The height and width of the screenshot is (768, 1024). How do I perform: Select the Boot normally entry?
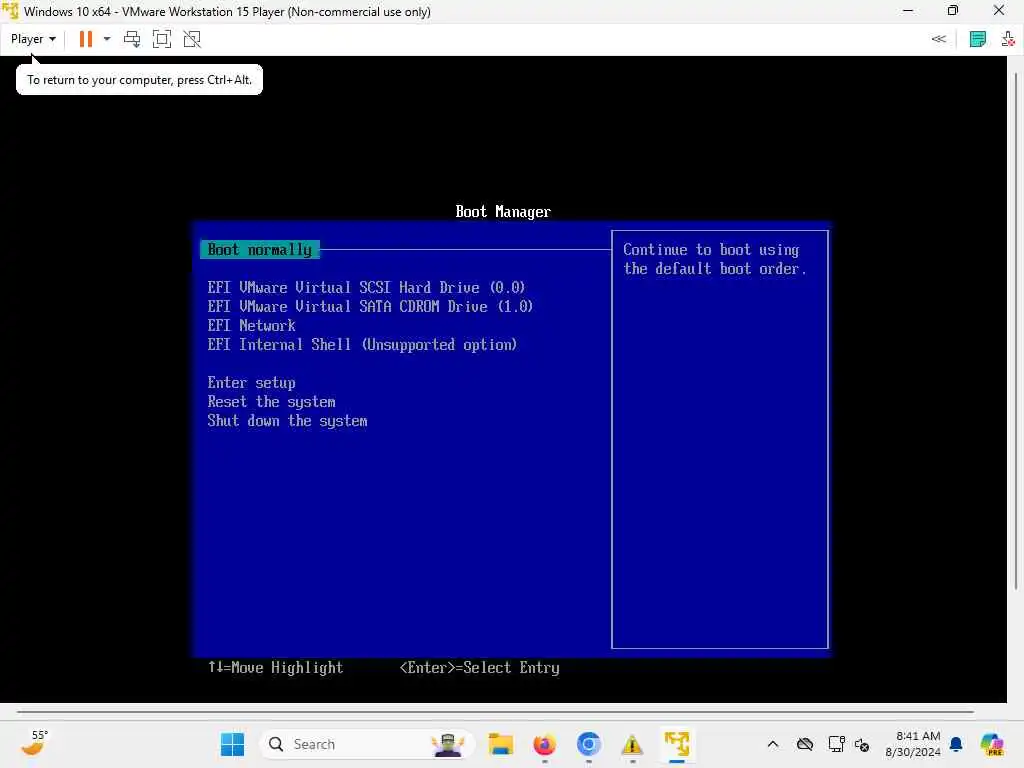pyautogui.click(x=259, y=249)
